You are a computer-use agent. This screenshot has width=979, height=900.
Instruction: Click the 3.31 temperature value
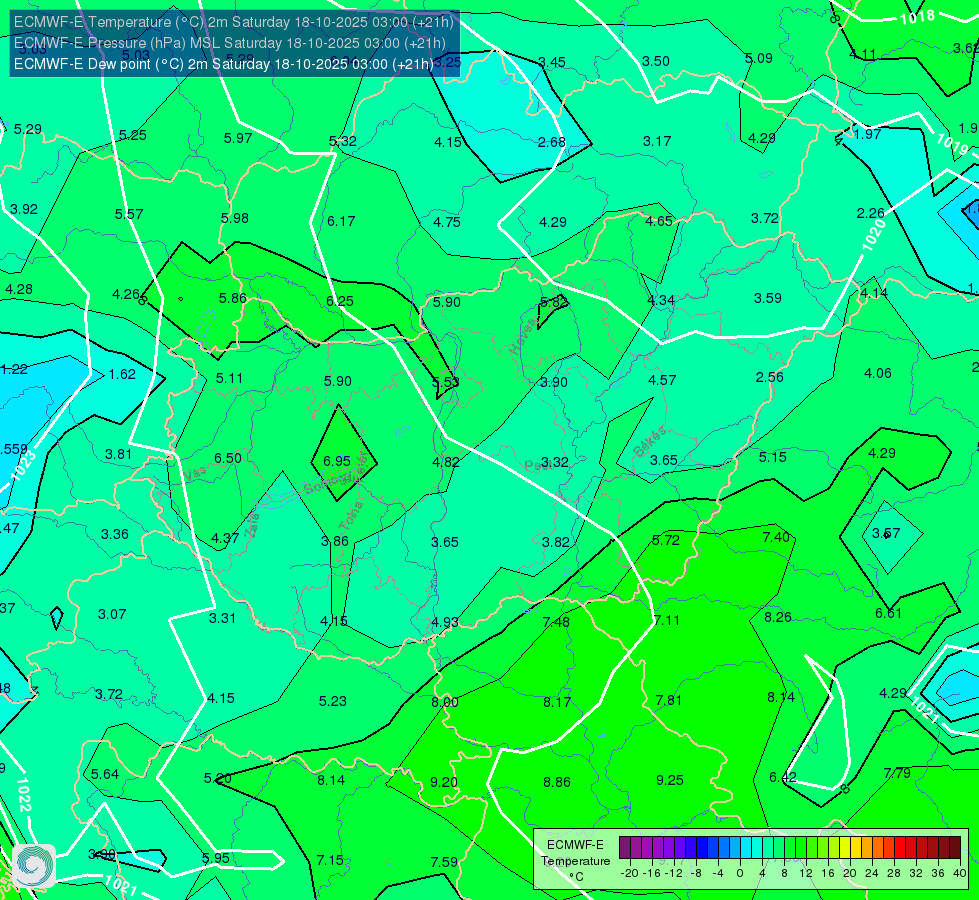pos(222,618)
